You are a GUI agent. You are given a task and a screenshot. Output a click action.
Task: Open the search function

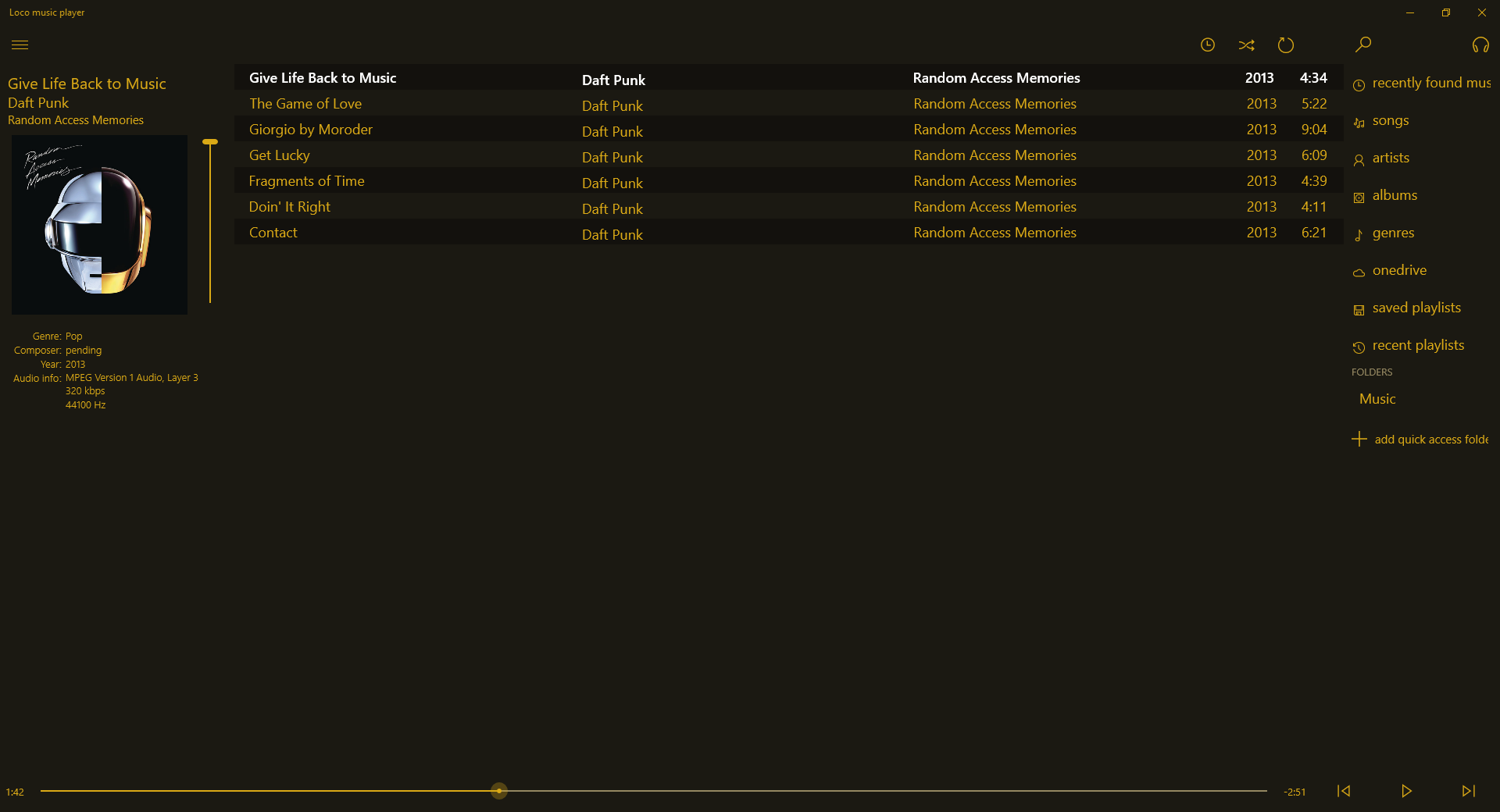[1362, 45]
